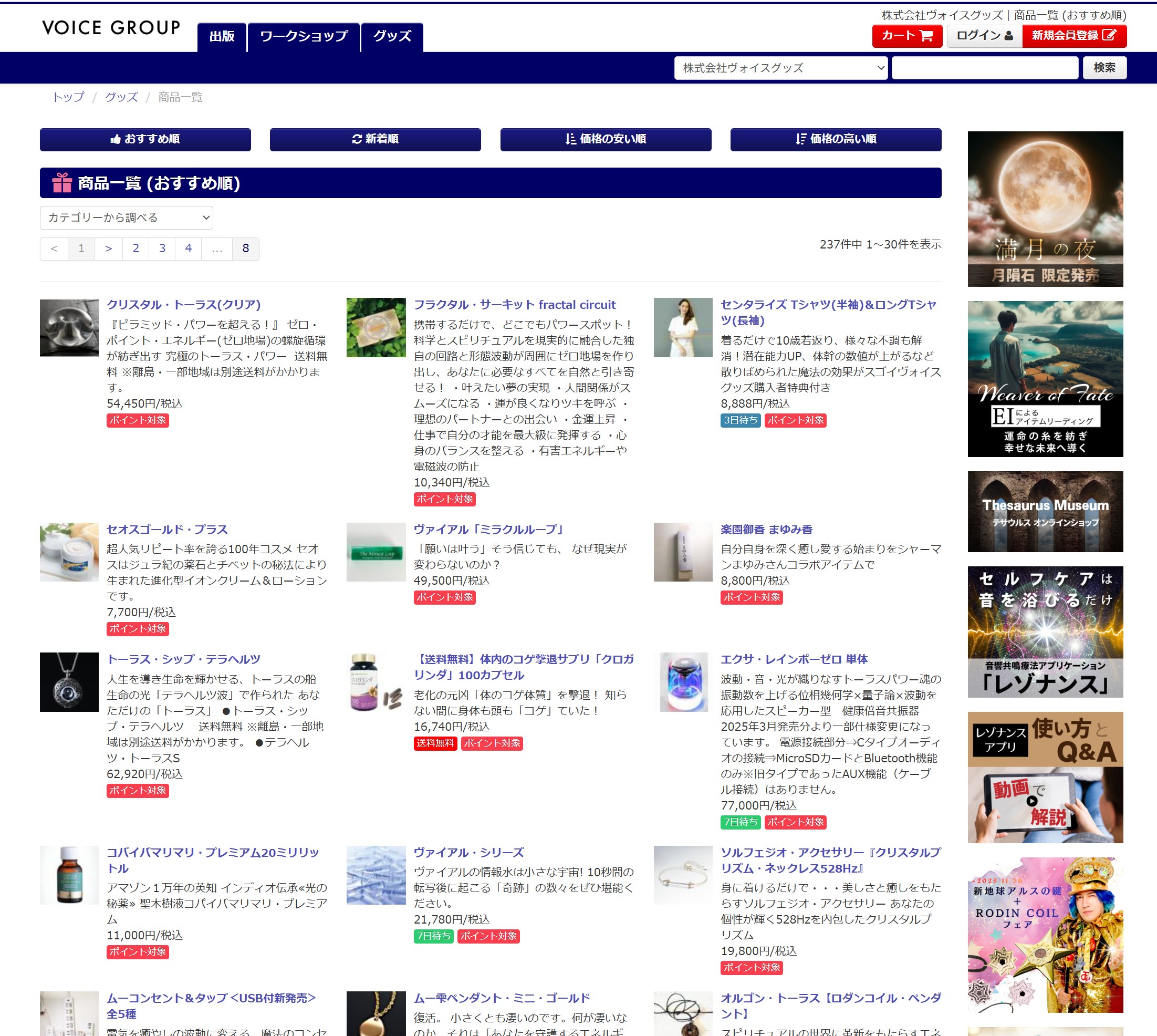
Task: Switch to the 出版 tab
Action: pos(222,37)
